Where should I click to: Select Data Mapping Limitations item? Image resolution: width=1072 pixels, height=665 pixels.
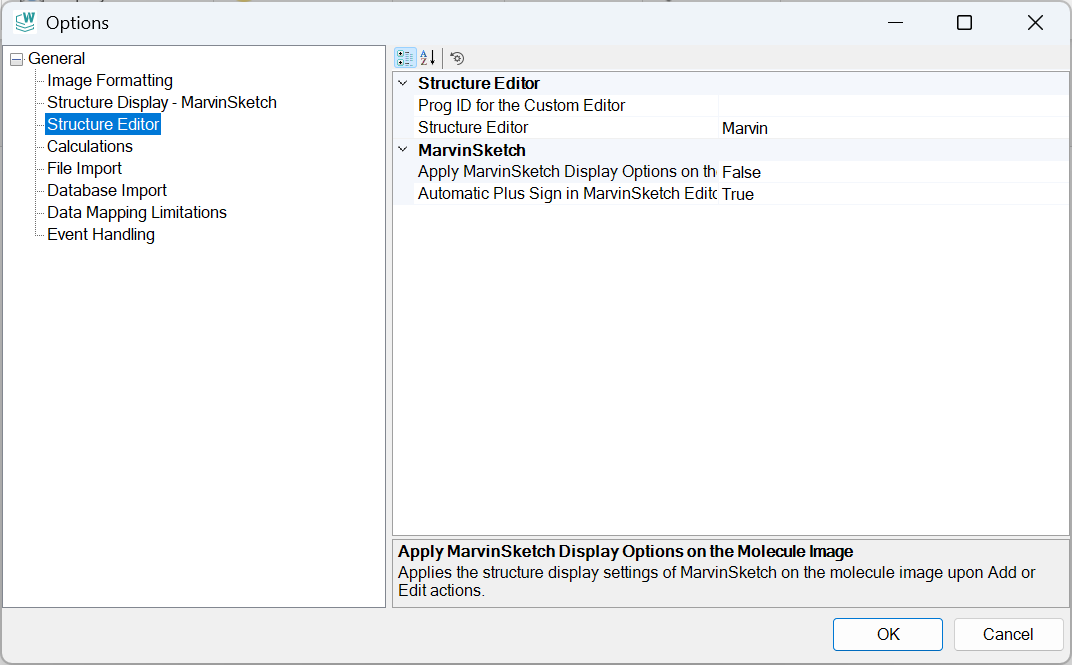click(x=137, y=213)
